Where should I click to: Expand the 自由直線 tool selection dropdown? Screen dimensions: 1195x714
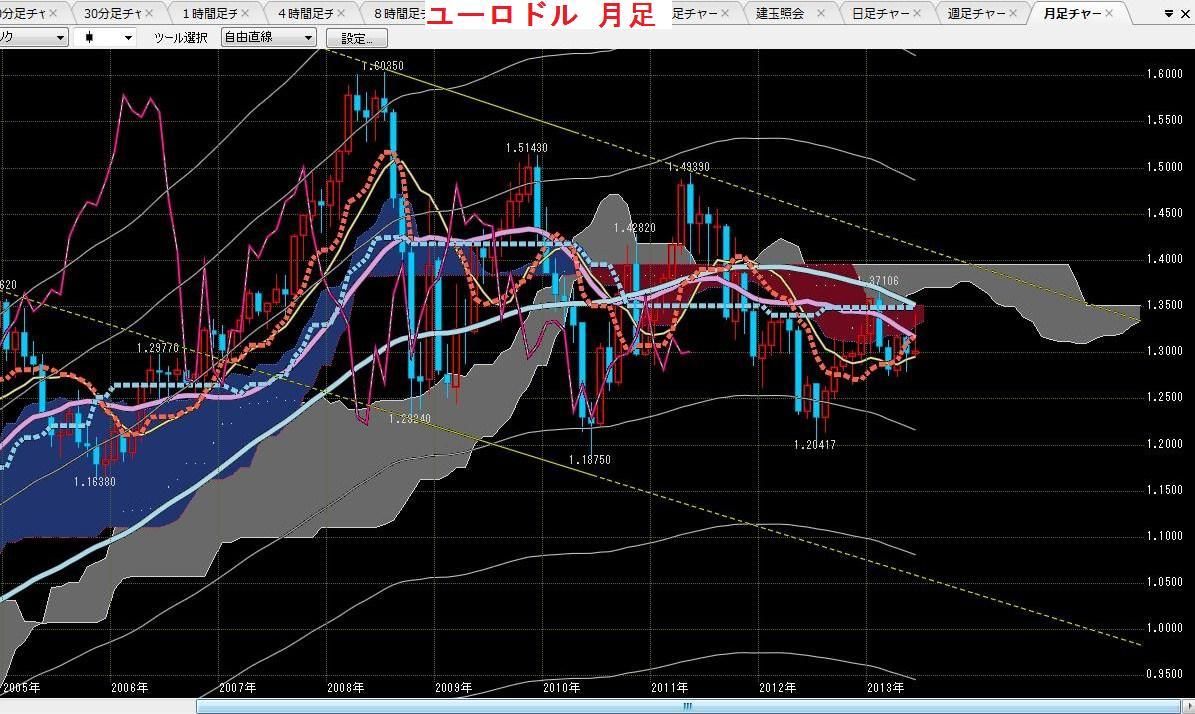click(268, 37)
